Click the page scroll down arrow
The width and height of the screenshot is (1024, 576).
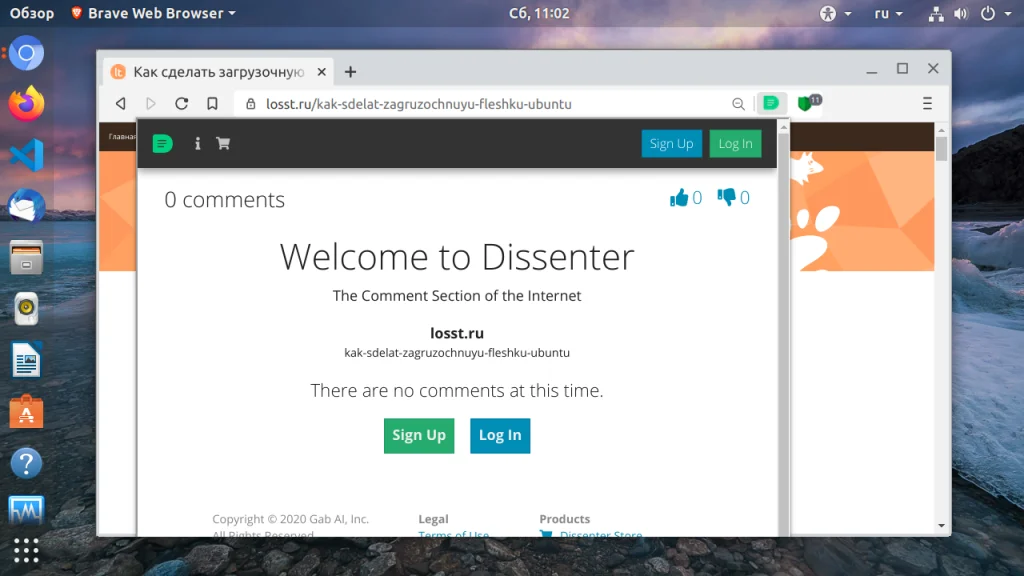pyautogui.click(x=941, y=526)
